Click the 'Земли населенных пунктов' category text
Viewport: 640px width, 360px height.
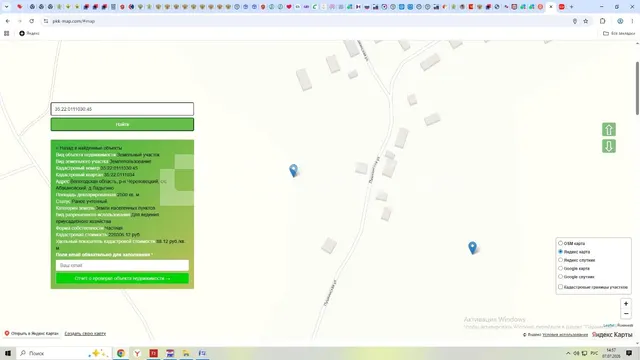[x=125, y=208]
